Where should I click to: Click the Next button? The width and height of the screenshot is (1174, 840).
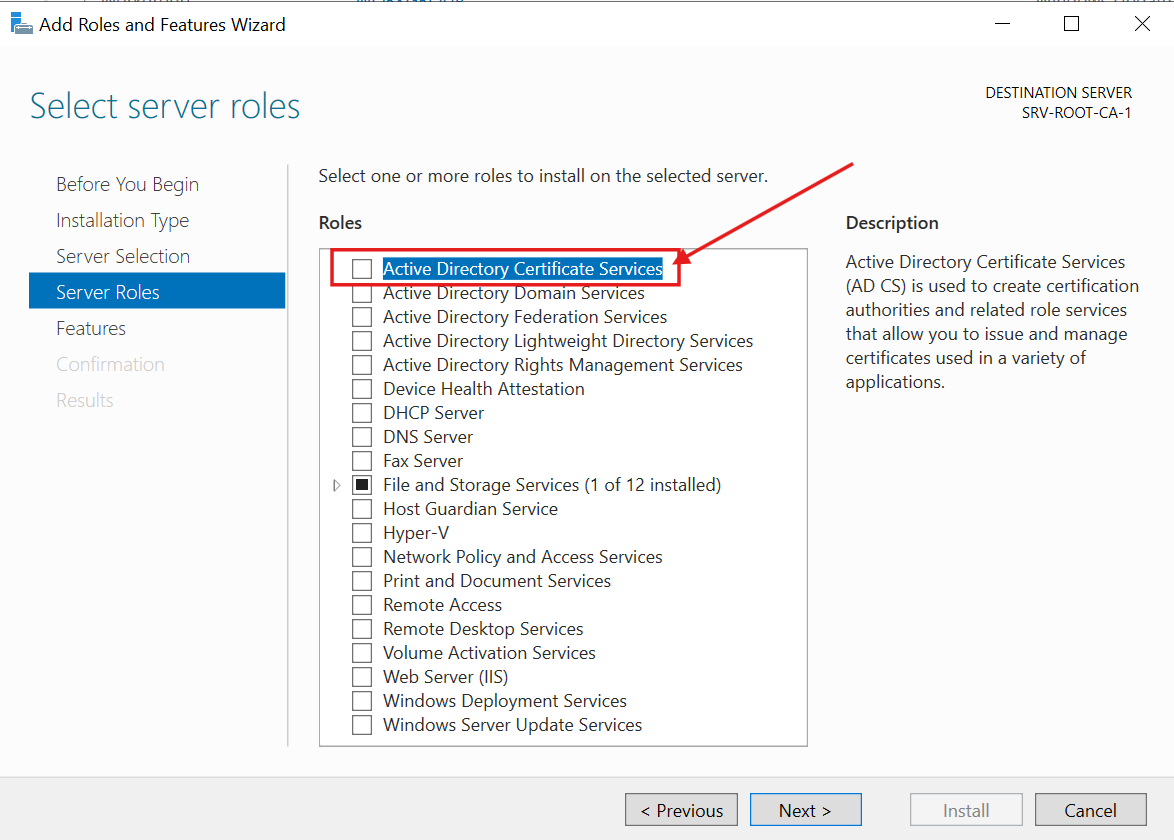click(805, 809)
